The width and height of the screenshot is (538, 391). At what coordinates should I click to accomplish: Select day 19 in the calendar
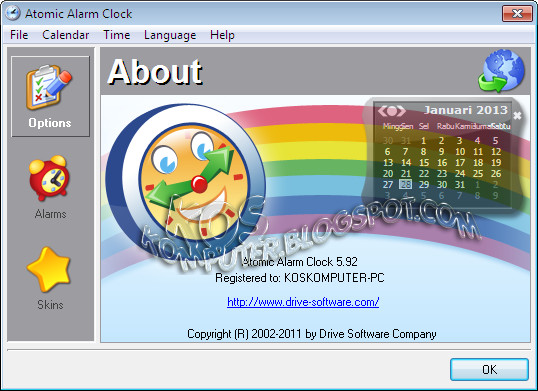pyautogui.click(x=496, y=163)
